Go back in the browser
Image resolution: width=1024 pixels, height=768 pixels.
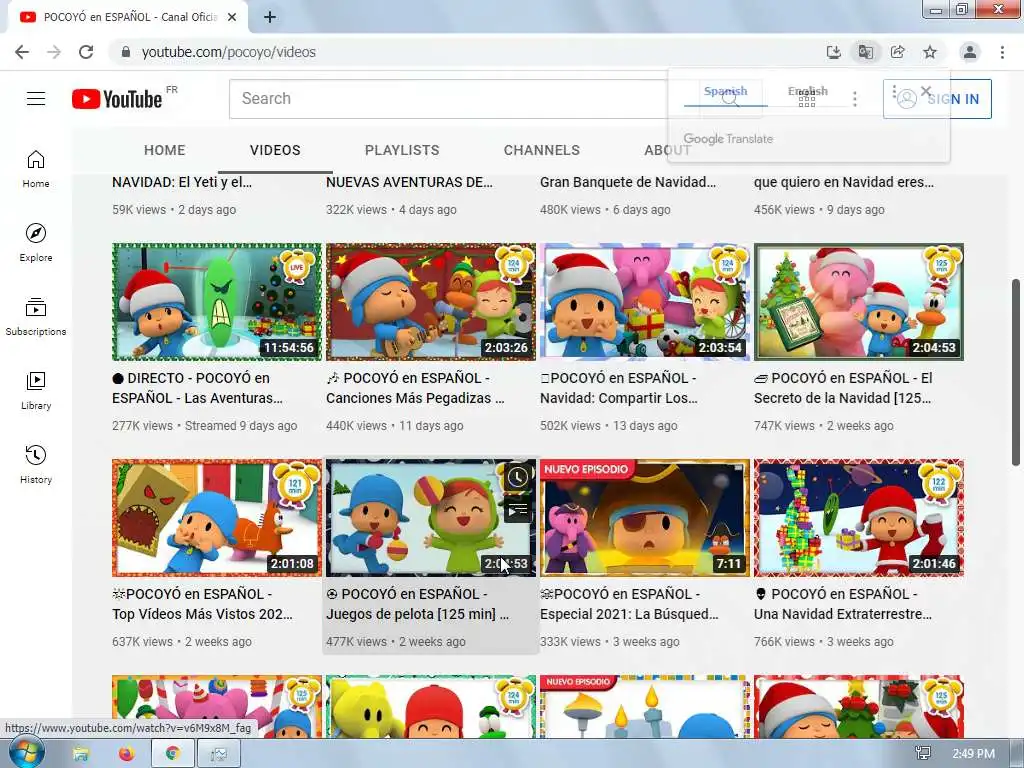click(x=22, y=52)
